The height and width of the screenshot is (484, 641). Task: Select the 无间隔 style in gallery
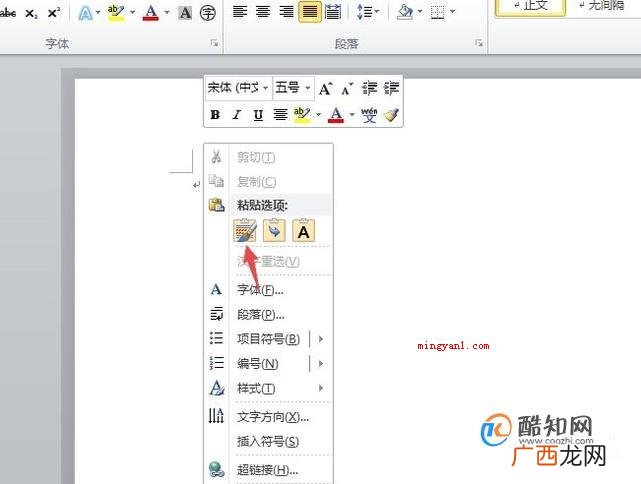(x=602, y=7)
